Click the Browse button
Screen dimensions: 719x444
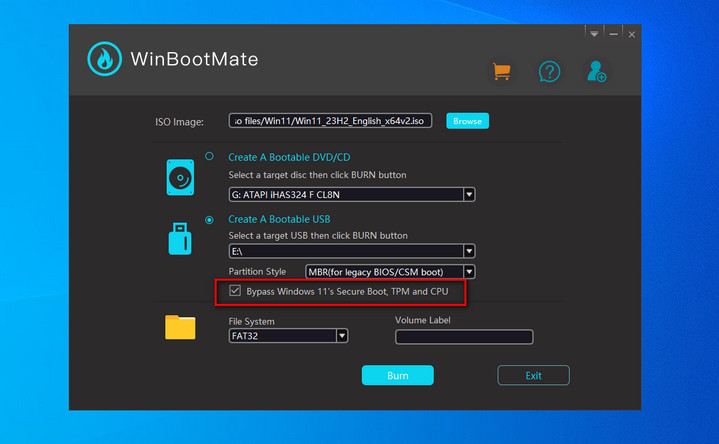click(467, 121)
